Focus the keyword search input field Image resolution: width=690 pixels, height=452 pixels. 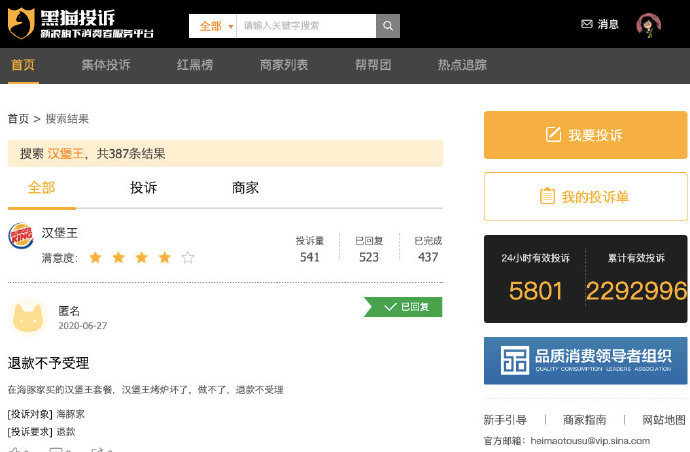point(306,26)
